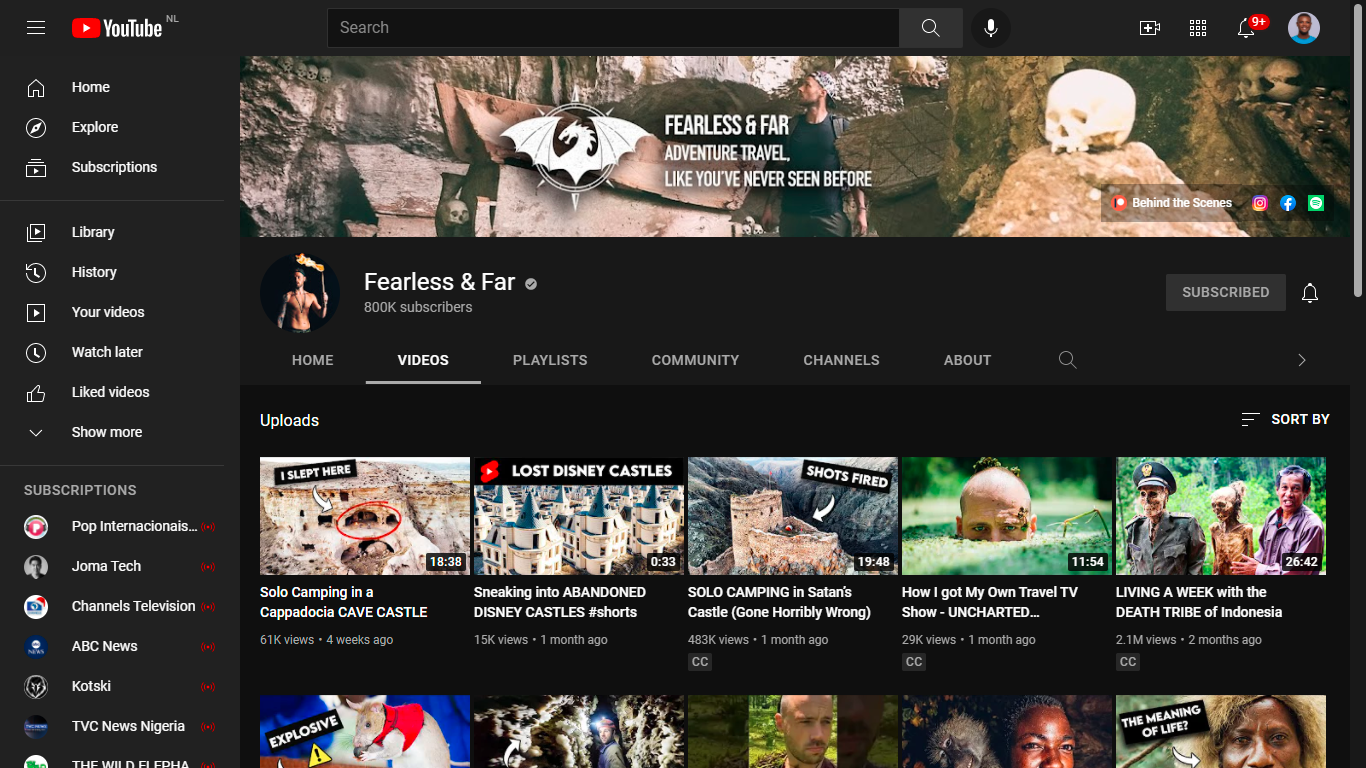
Task: Open the Create video icon
Action: (x=1150, y=28)
